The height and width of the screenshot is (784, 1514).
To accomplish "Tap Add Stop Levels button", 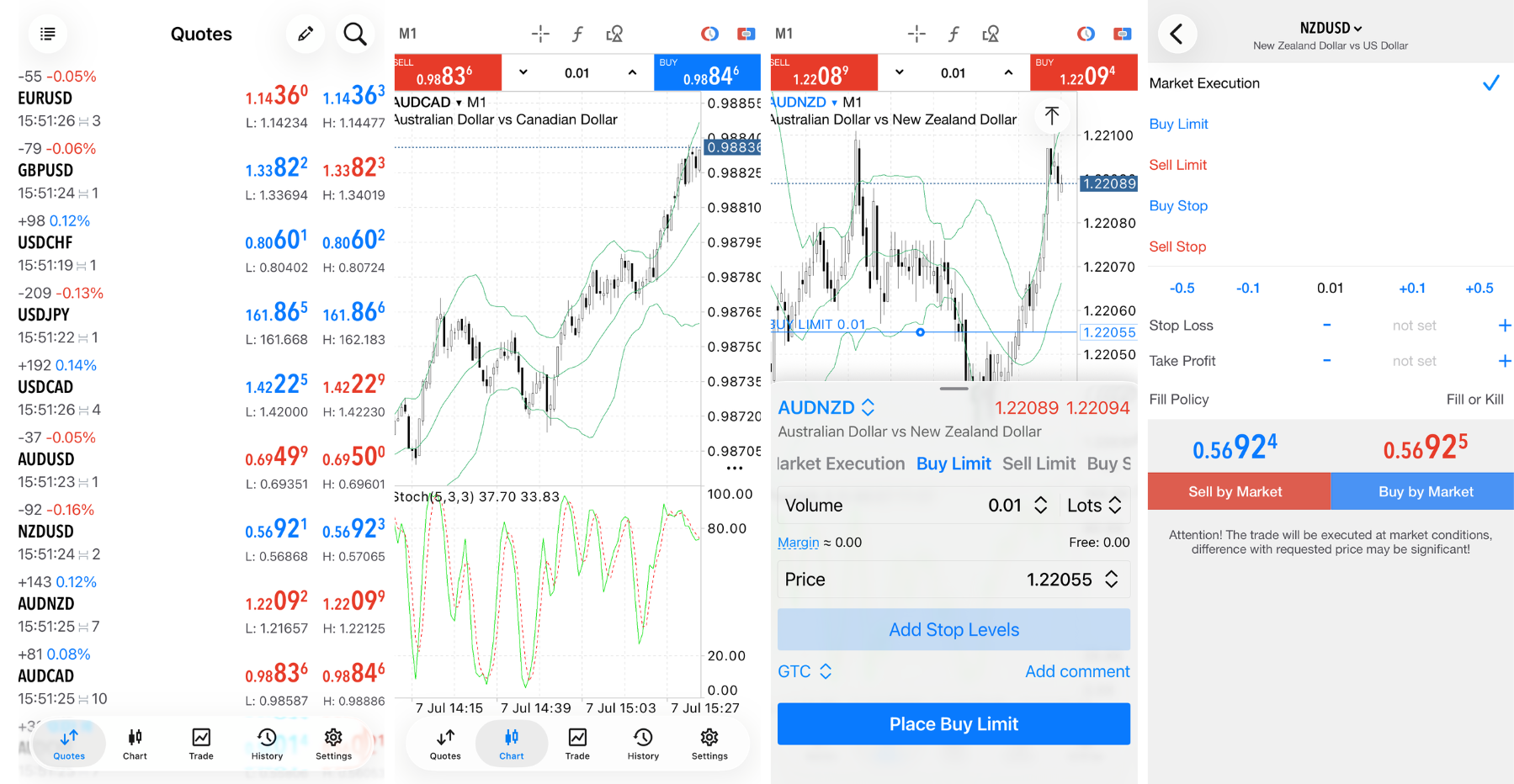I will pyautogui.click(x=954, y=629).
